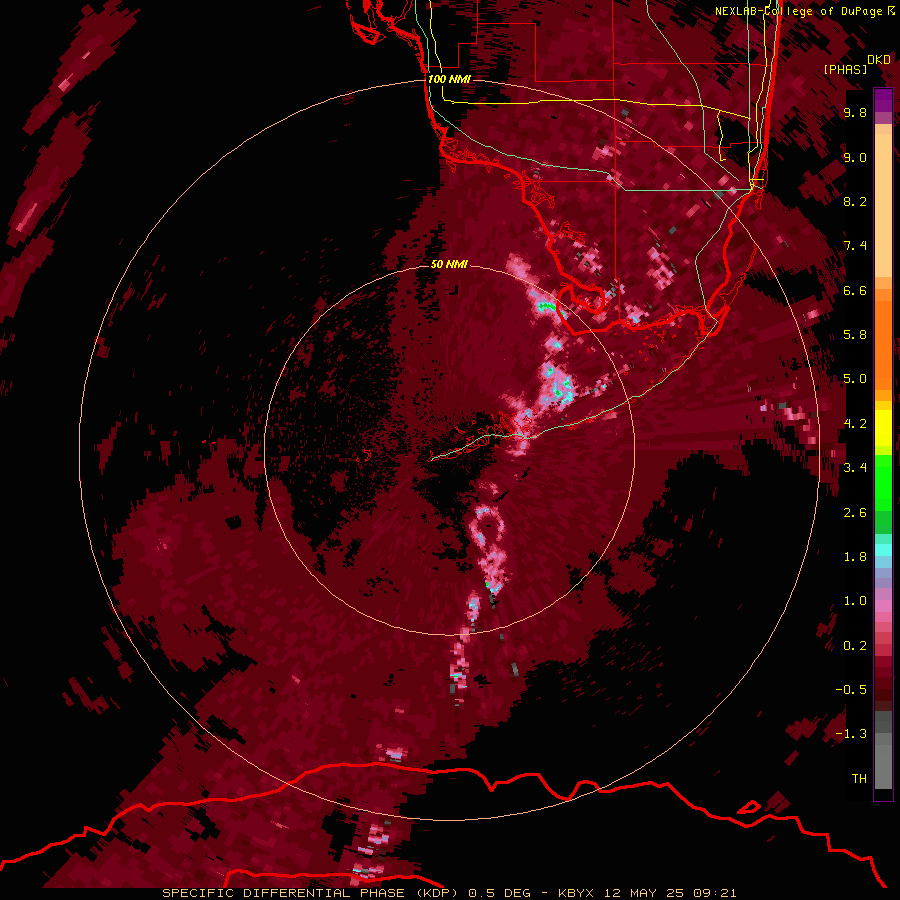
Task: Click the '7.4' scale value
Action: [855, 246]
